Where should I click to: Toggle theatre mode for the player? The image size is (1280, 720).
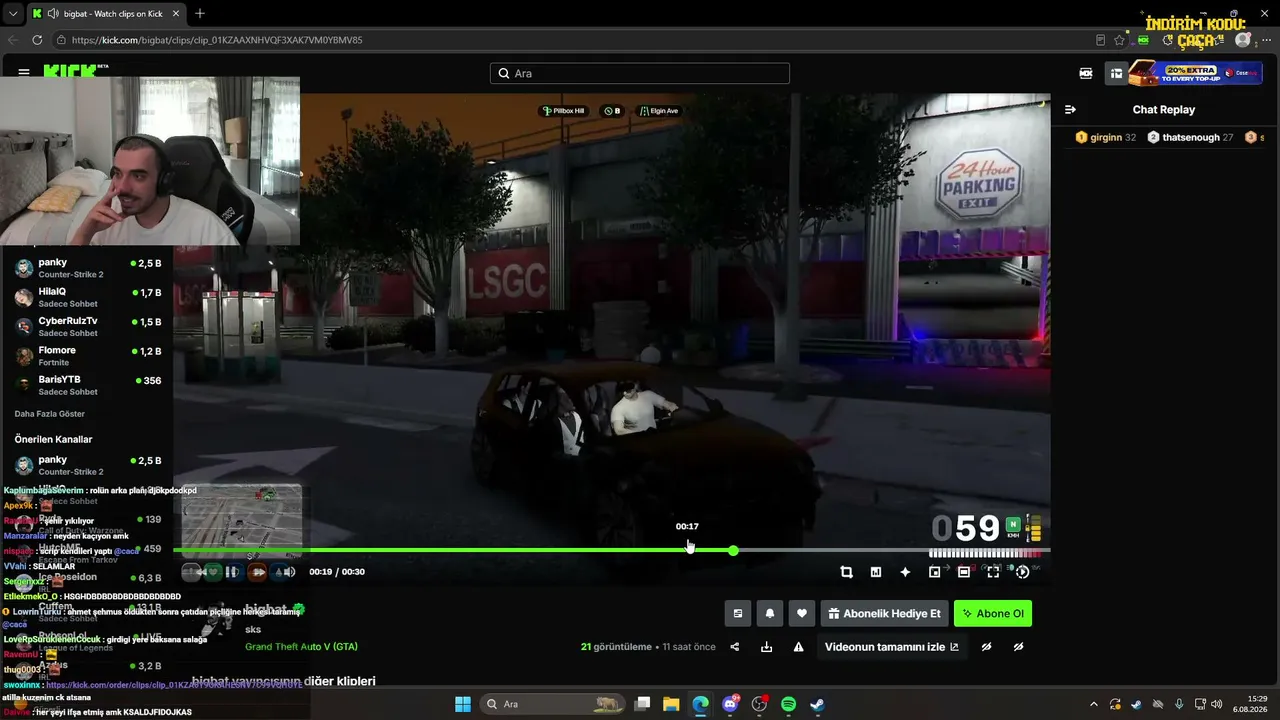964,572
